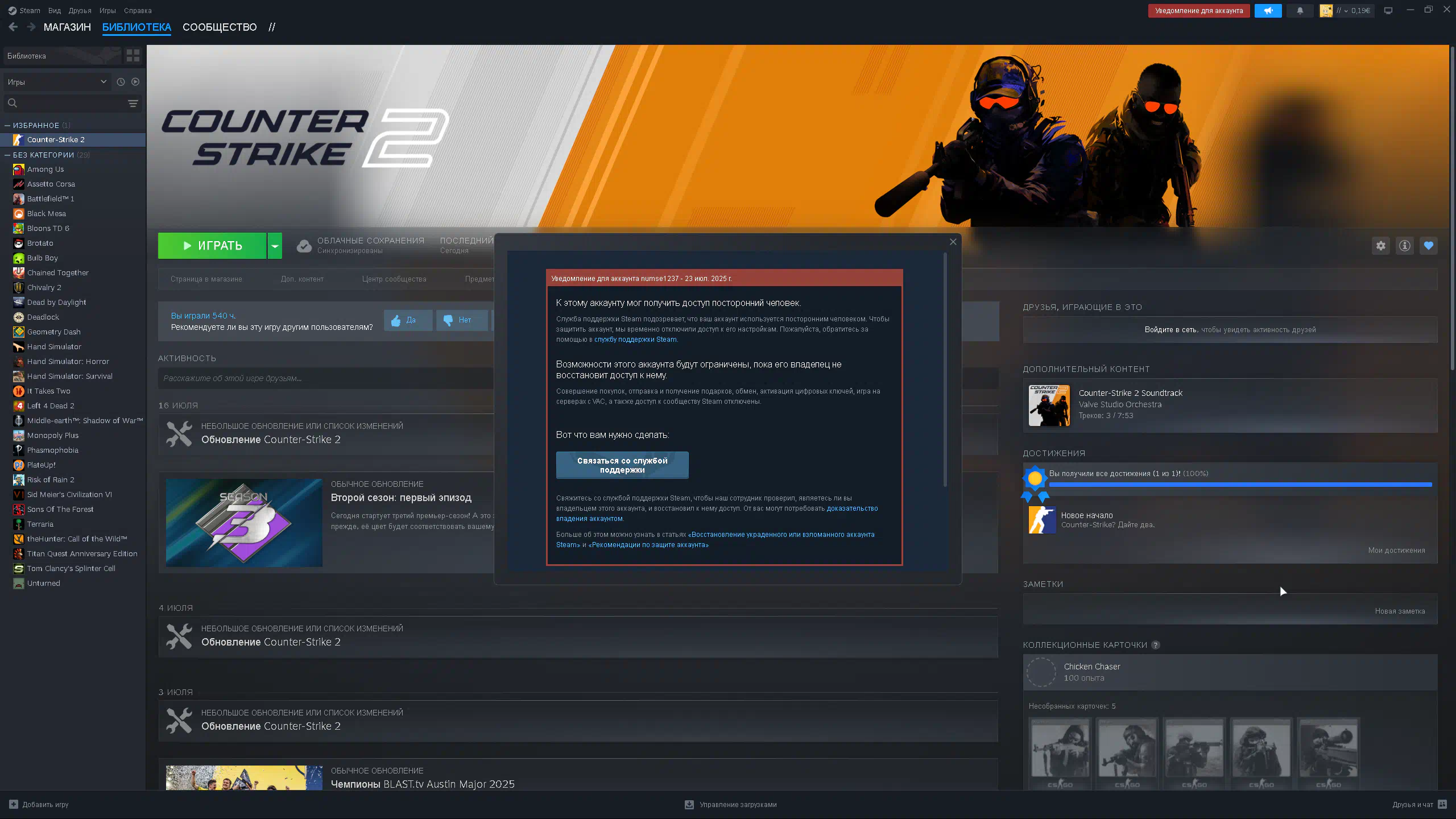Viewport: 1456px width, 819px height.
Task: Open the Игры filter dropdown
Action: (57, 82)
